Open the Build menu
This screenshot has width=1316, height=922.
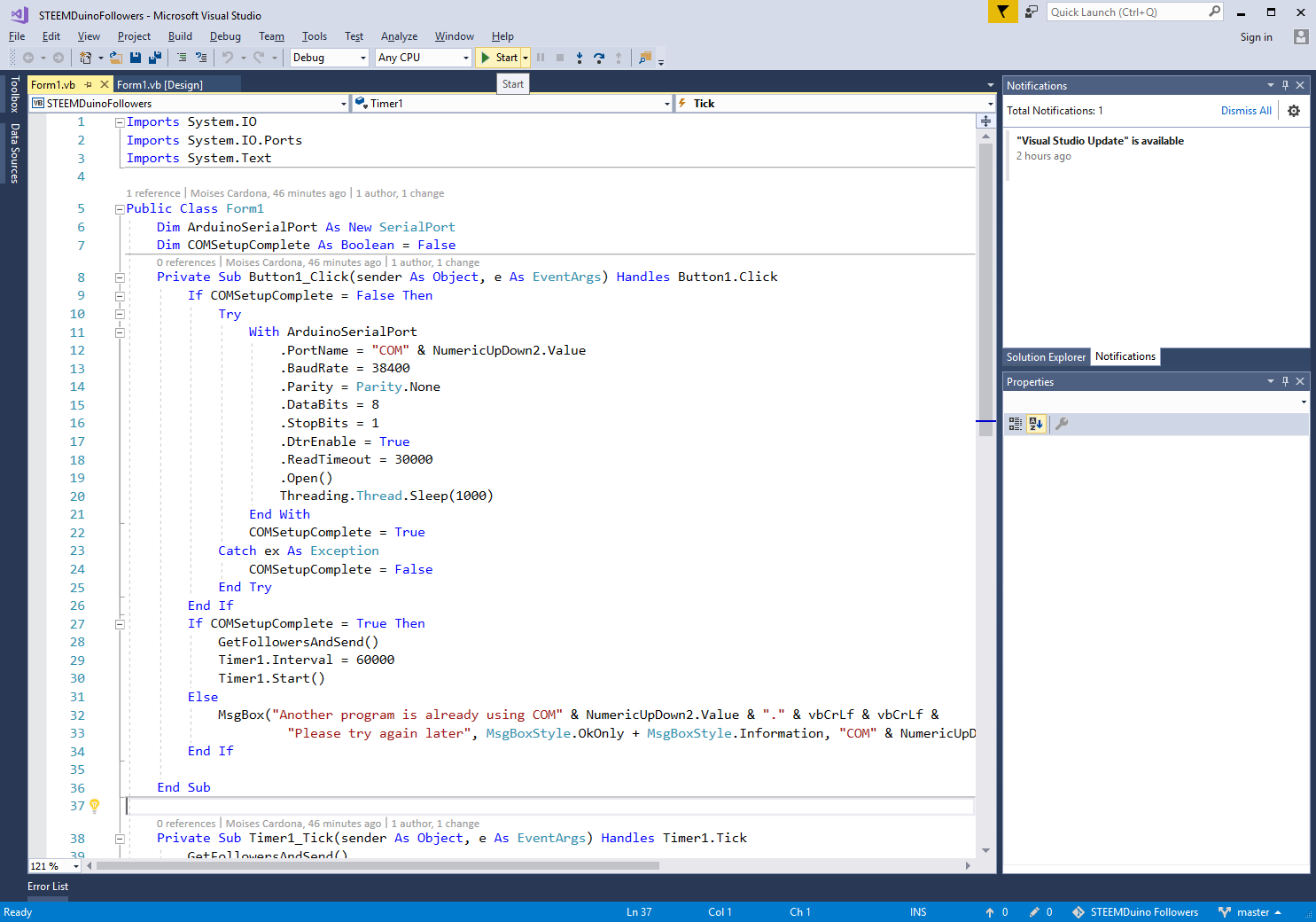pyautogui.click(x=180, y=36)
